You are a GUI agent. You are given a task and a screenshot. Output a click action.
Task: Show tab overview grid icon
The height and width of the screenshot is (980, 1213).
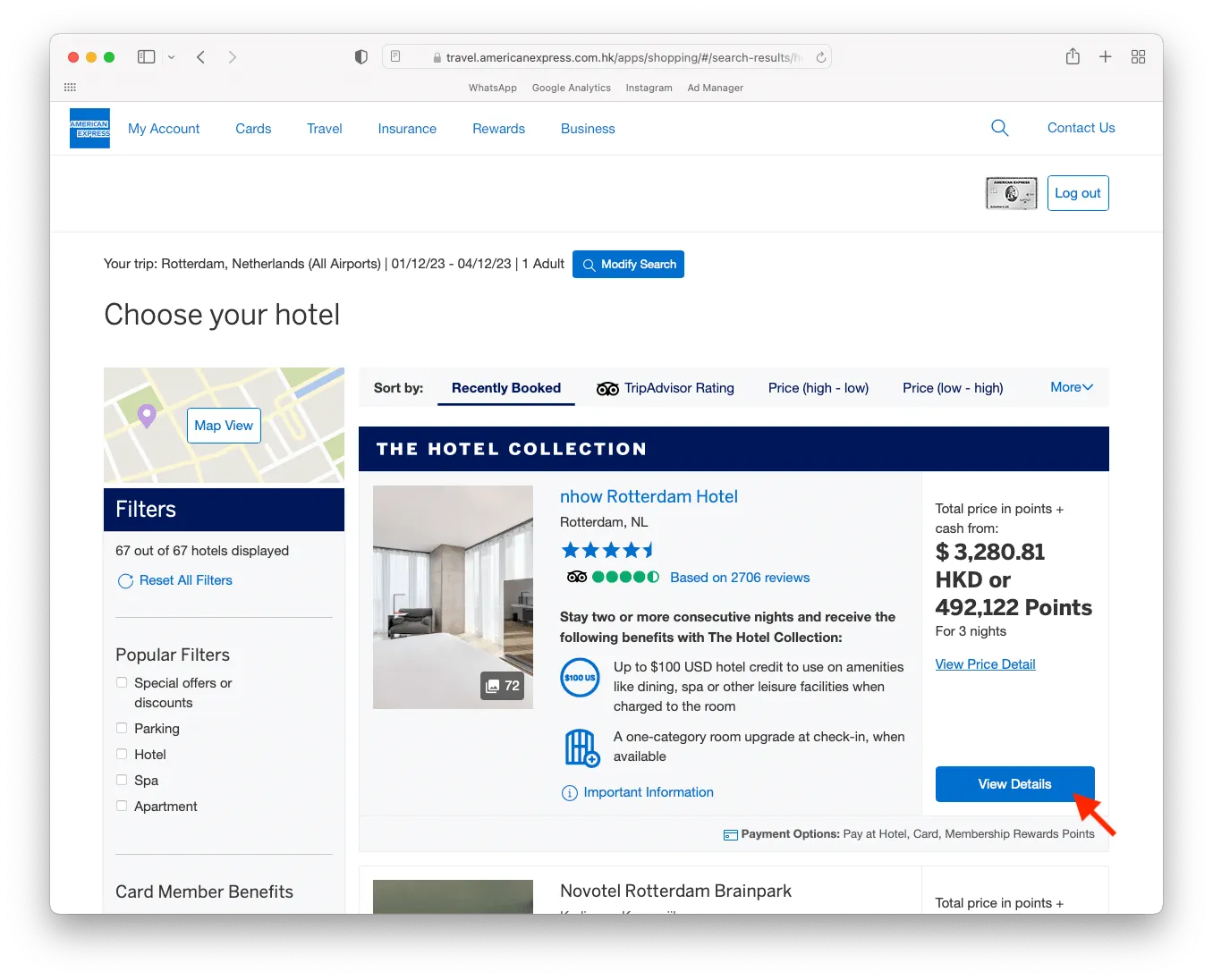(x=1138, y=56)
